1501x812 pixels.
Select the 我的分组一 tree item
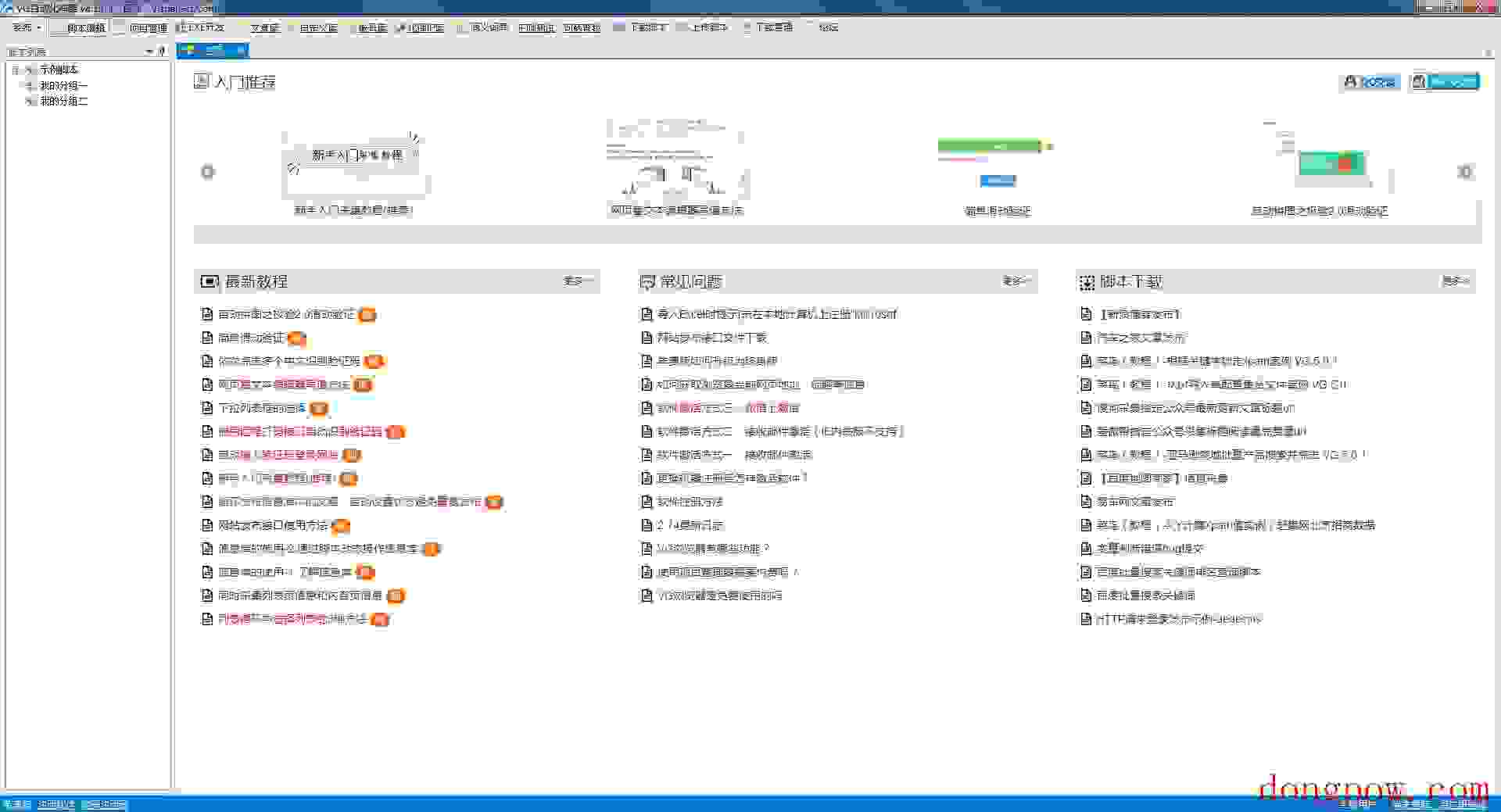point(63,85)
